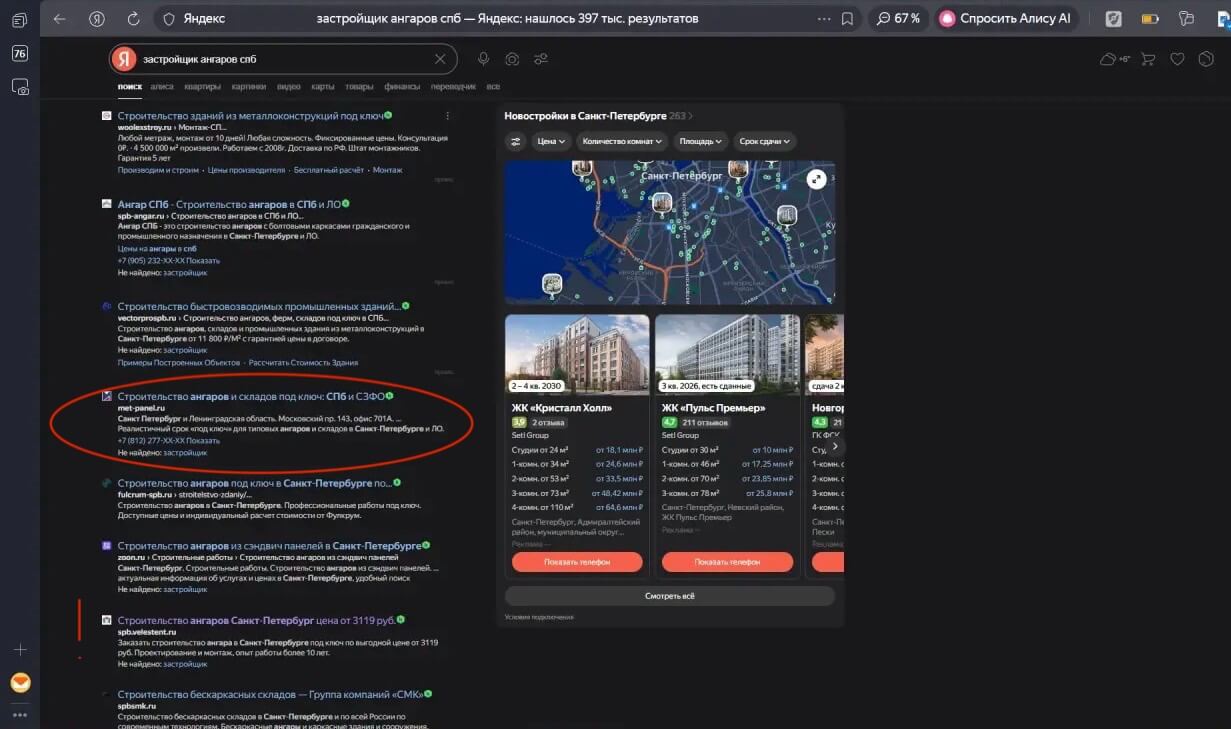Open search settings sliders icon

pyautogui.click(x=541, y=59)
